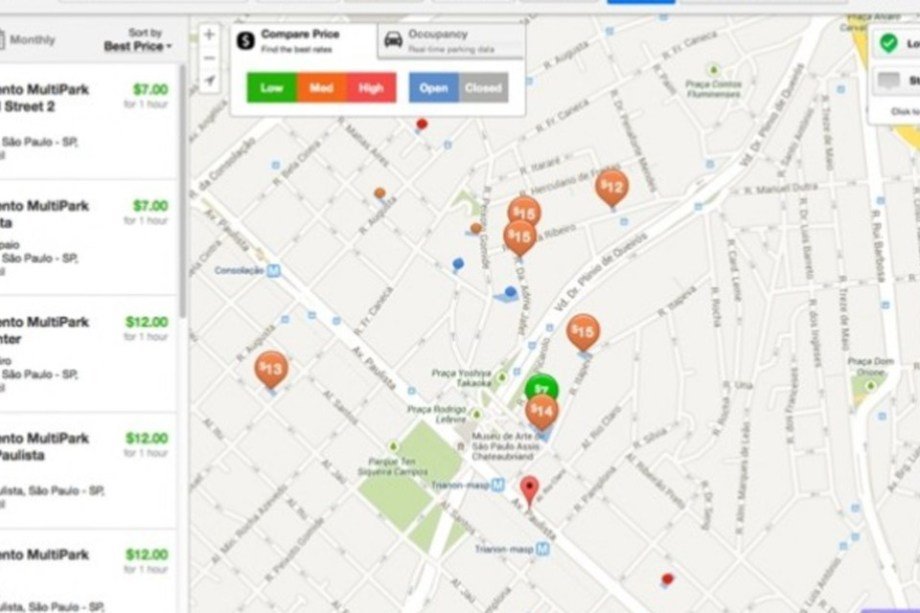Switch to the Monthly tab
Image resolution: width=920 pixels, height=613 pixels.
coord(27,40)
